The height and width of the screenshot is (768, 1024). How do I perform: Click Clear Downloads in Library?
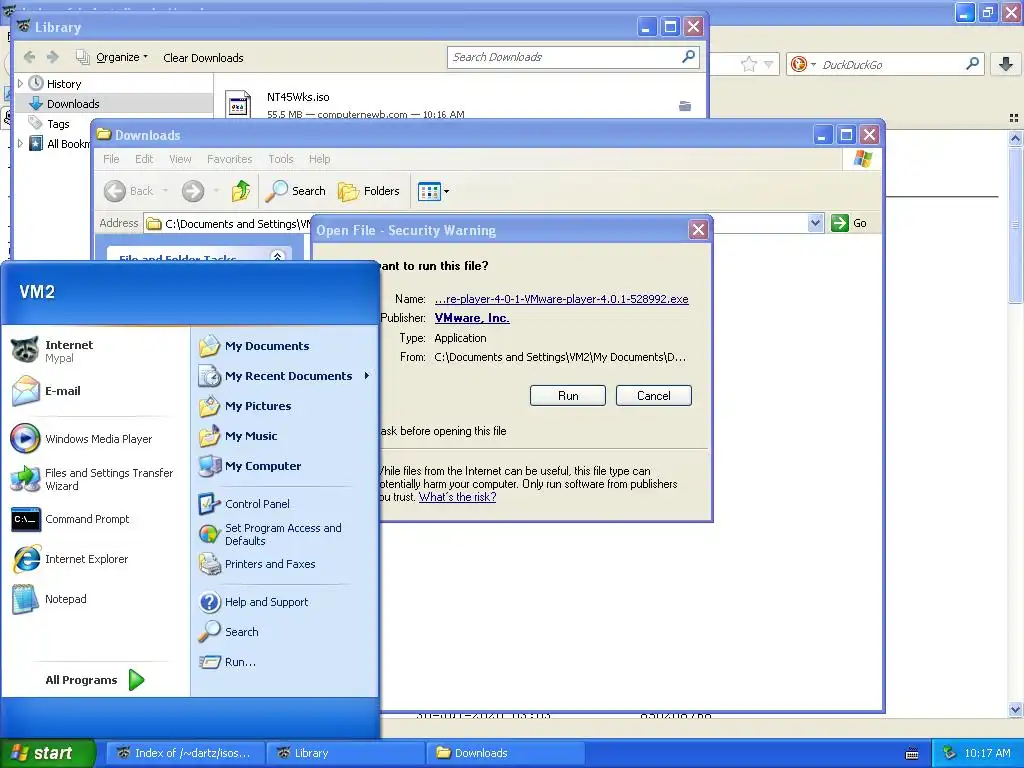pos(203,57)
